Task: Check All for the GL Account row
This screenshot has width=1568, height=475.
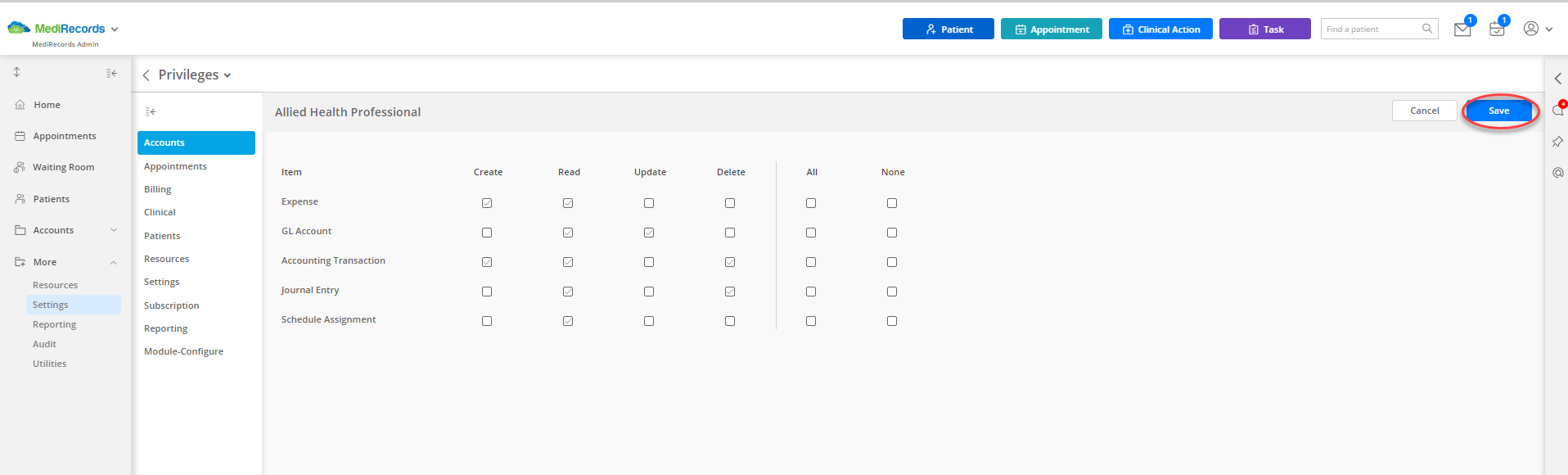Action: (x=811, y=233)
